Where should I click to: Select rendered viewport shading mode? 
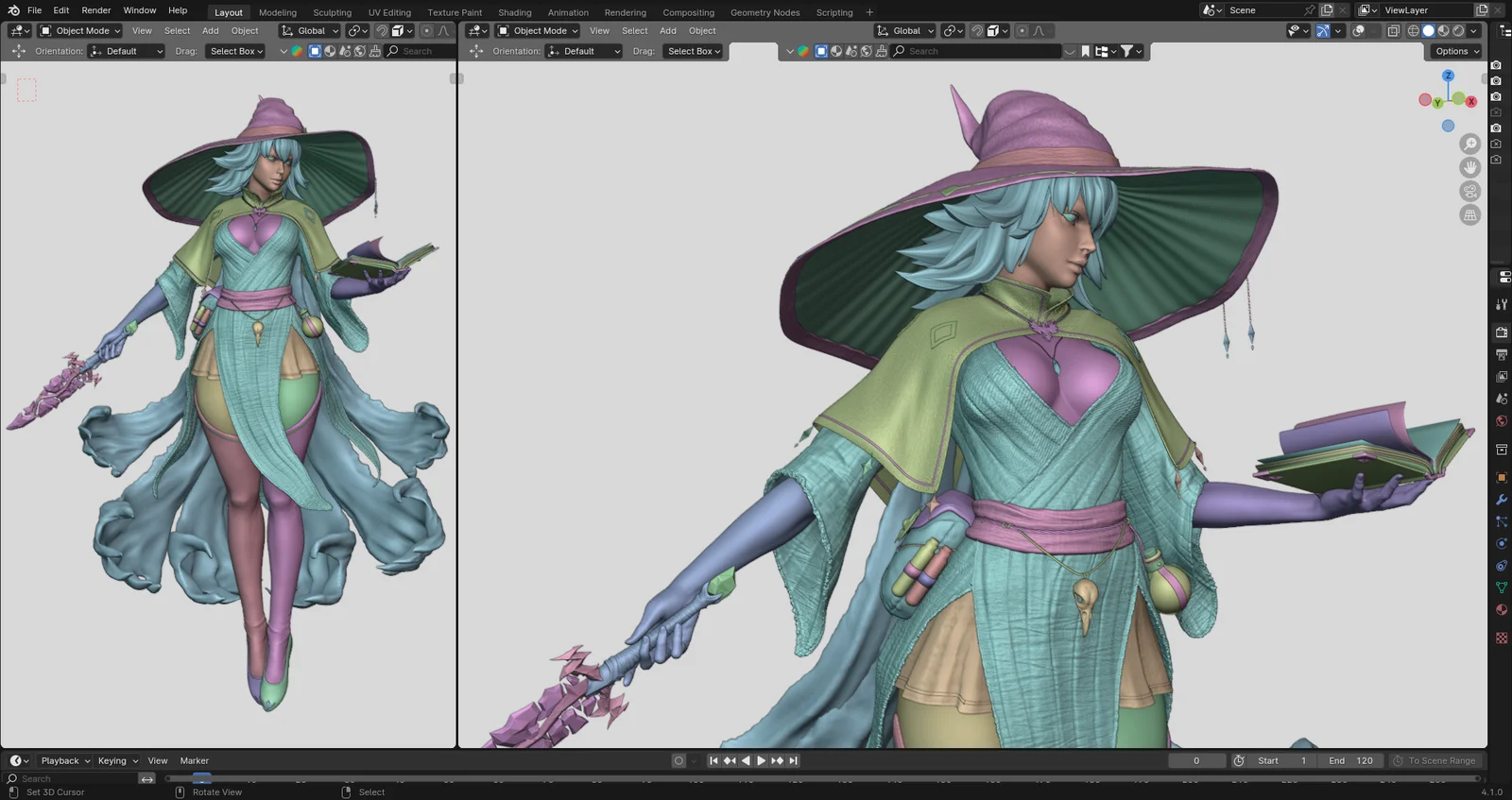pos(1458,31)
